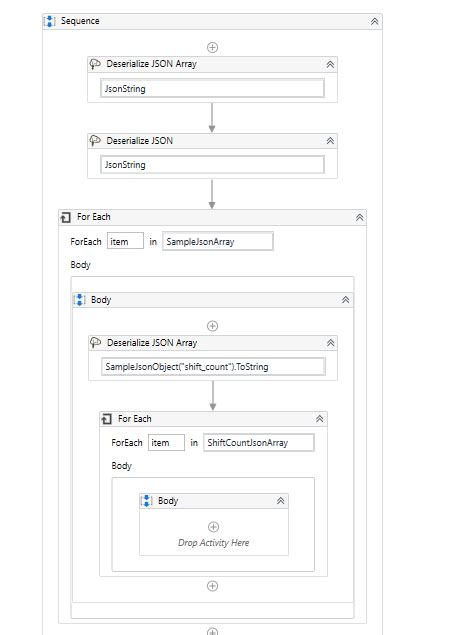468x635 pixels.
Task: Collapse the innermost Body sequence
Action: (281, 501)
